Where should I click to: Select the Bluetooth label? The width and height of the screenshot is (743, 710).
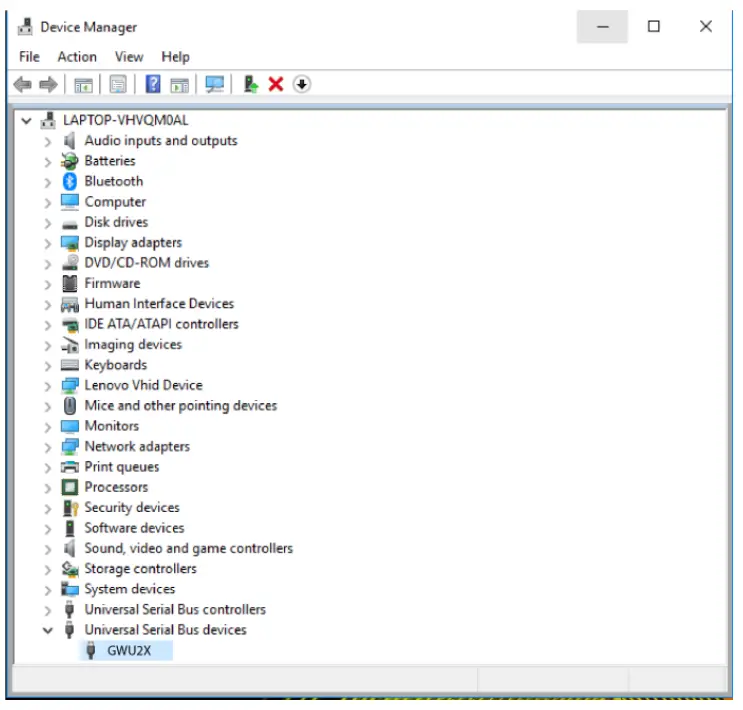(114, 182)
